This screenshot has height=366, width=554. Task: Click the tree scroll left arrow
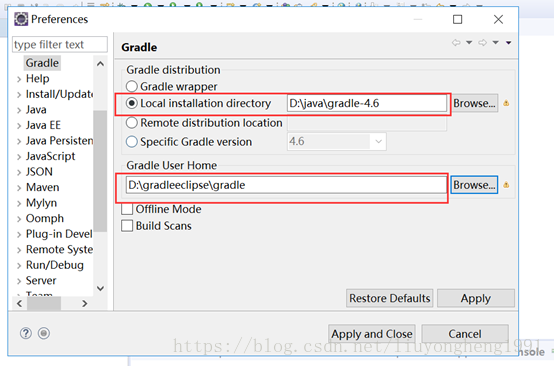19,303
